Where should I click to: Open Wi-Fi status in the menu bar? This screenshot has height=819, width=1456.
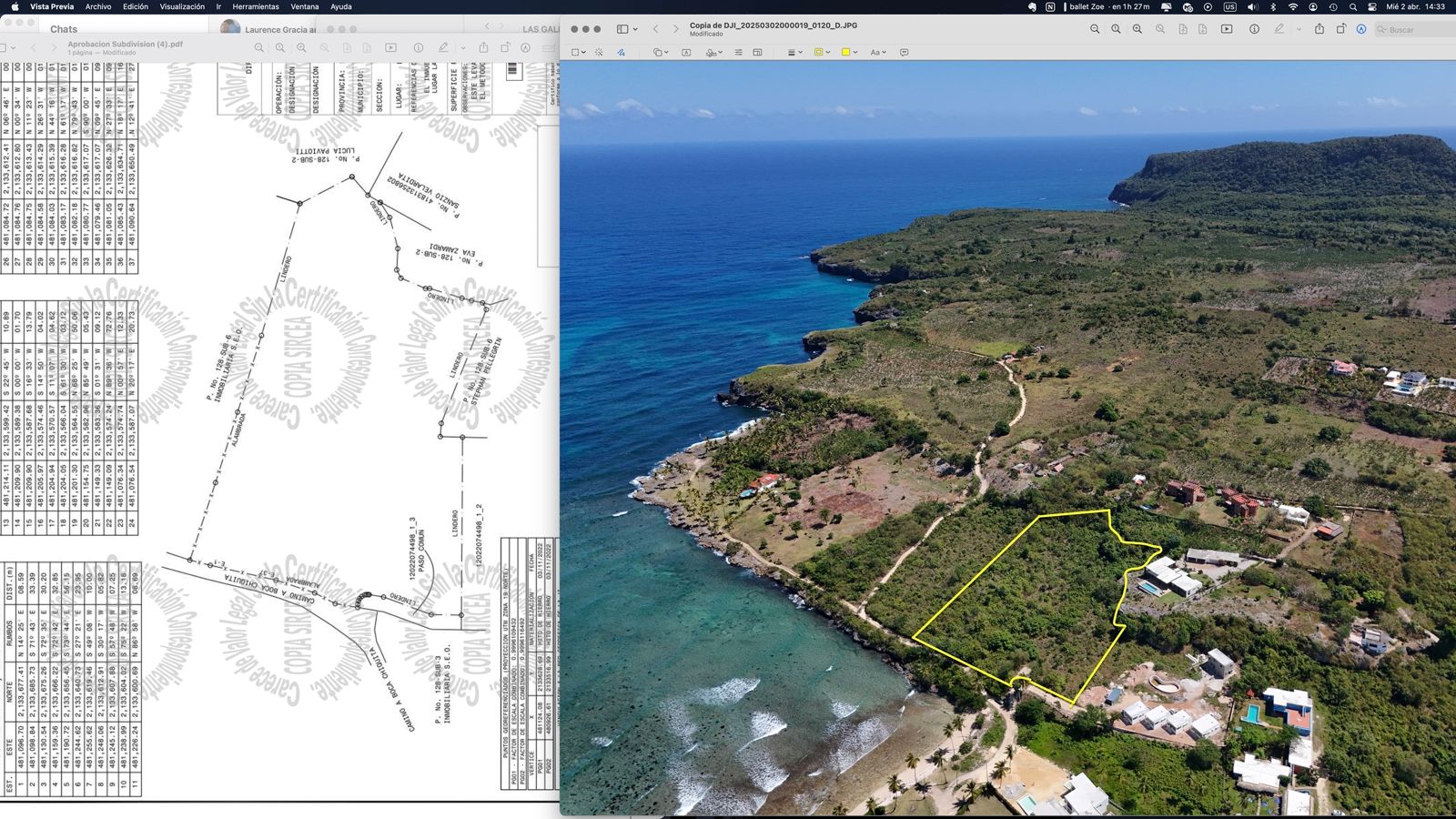1293,6
